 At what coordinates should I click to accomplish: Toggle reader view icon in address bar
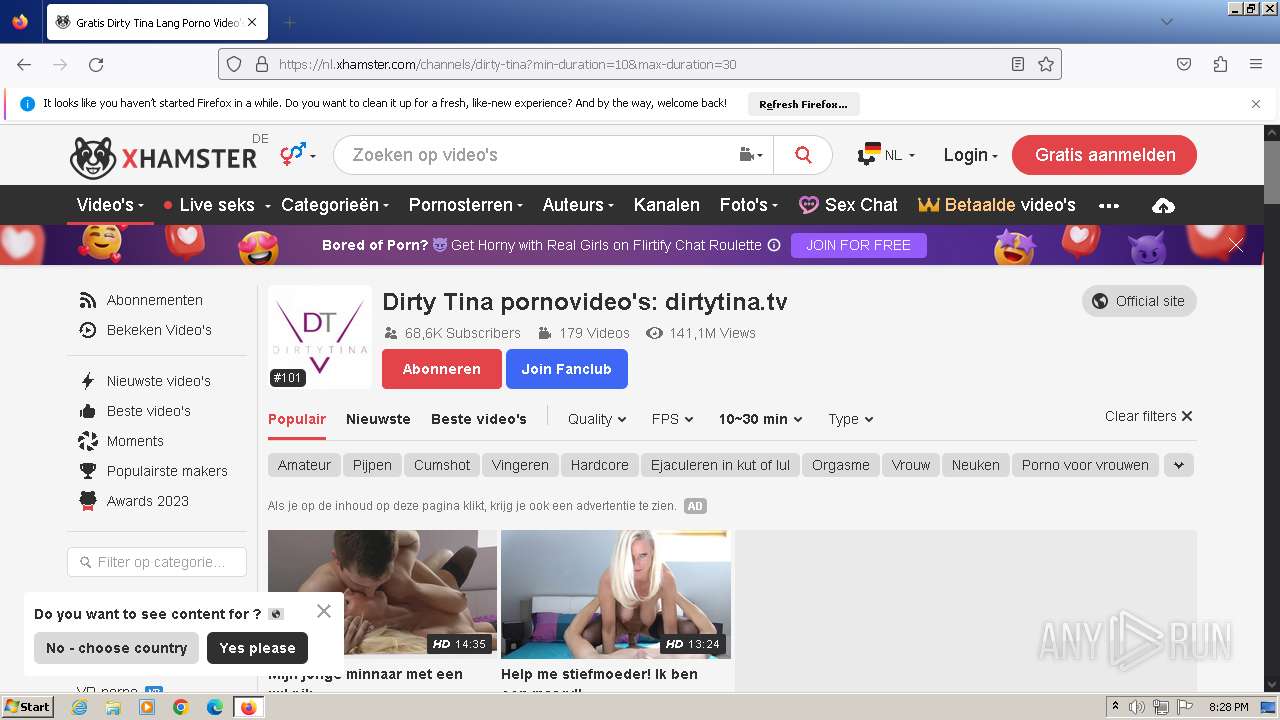[x=1018, y=64]
